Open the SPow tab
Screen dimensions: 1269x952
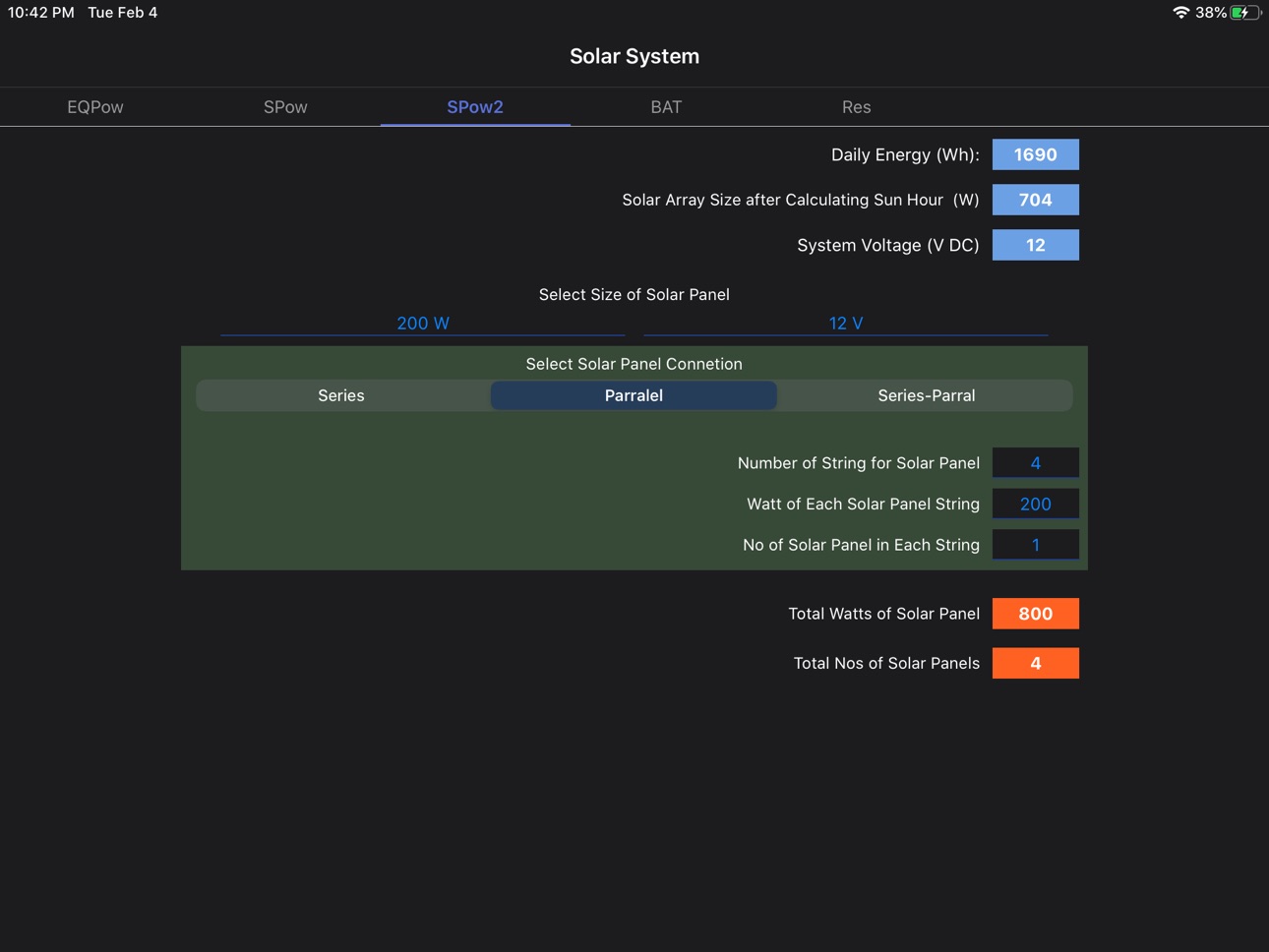coord(285,107)
